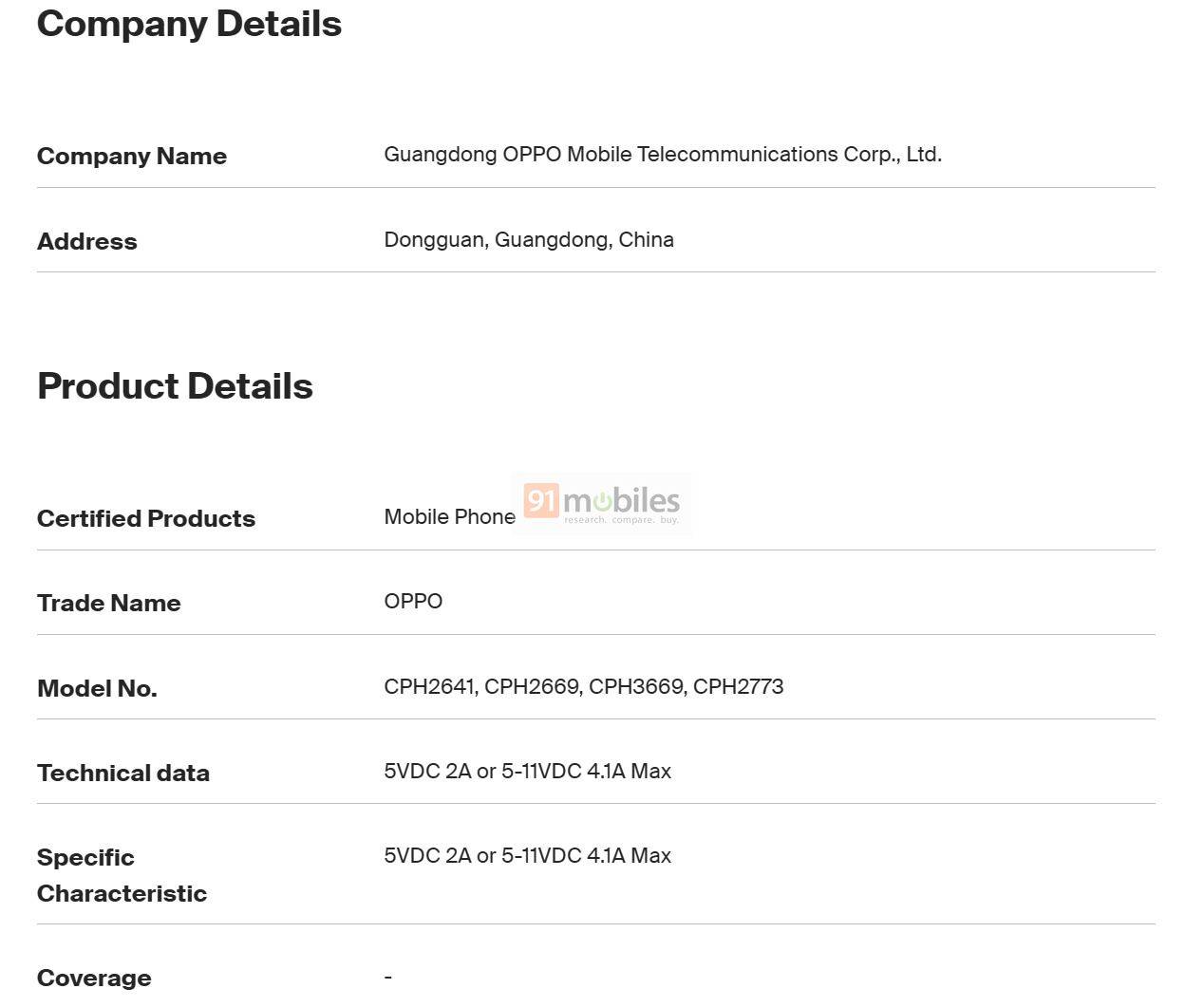Select the Specific Characteristic voltage value
Image resolution: width=1204 pixels, height=1007 pixels.
click(x=527, y=856)
